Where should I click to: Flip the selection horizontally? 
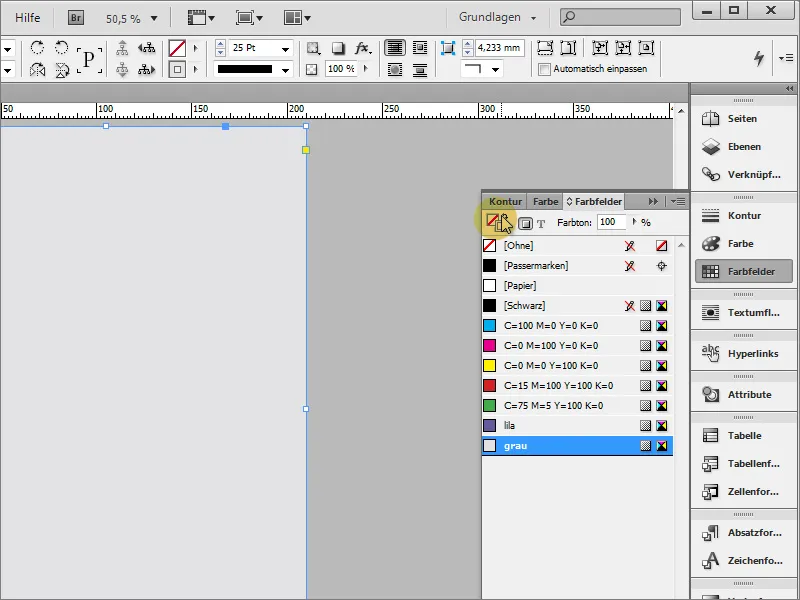click(37, 69)
